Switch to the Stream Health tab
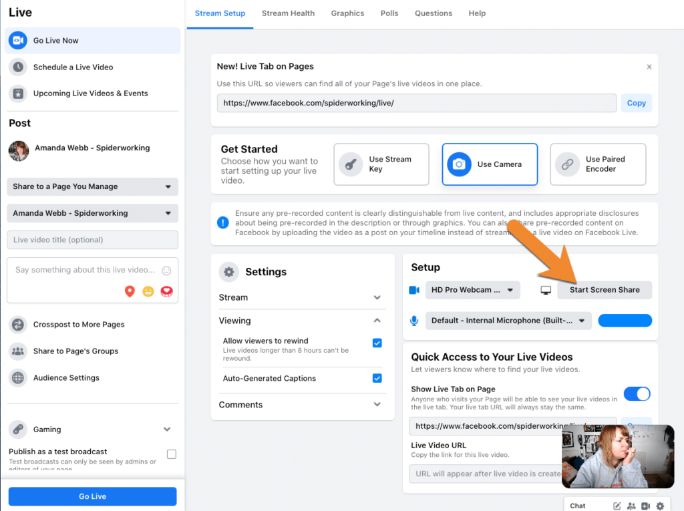The width and height of the screenshot is (684, 511). (288, 13)
